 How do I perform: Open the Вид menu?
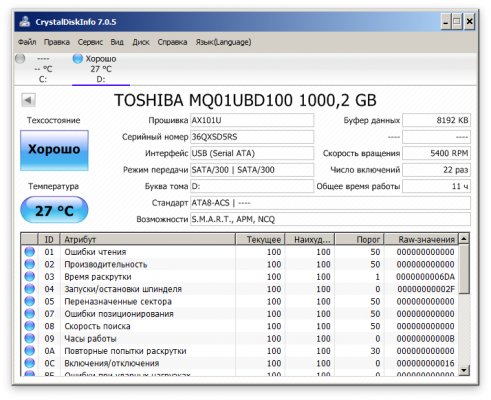tap(117, 42)
